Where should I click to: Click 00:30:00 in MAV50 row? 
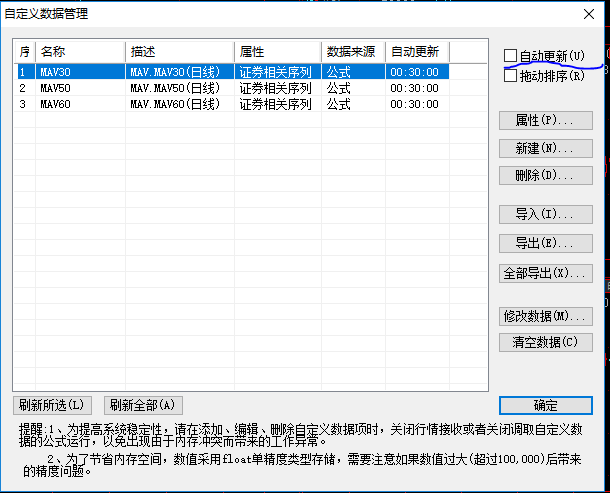coord(414,88)
